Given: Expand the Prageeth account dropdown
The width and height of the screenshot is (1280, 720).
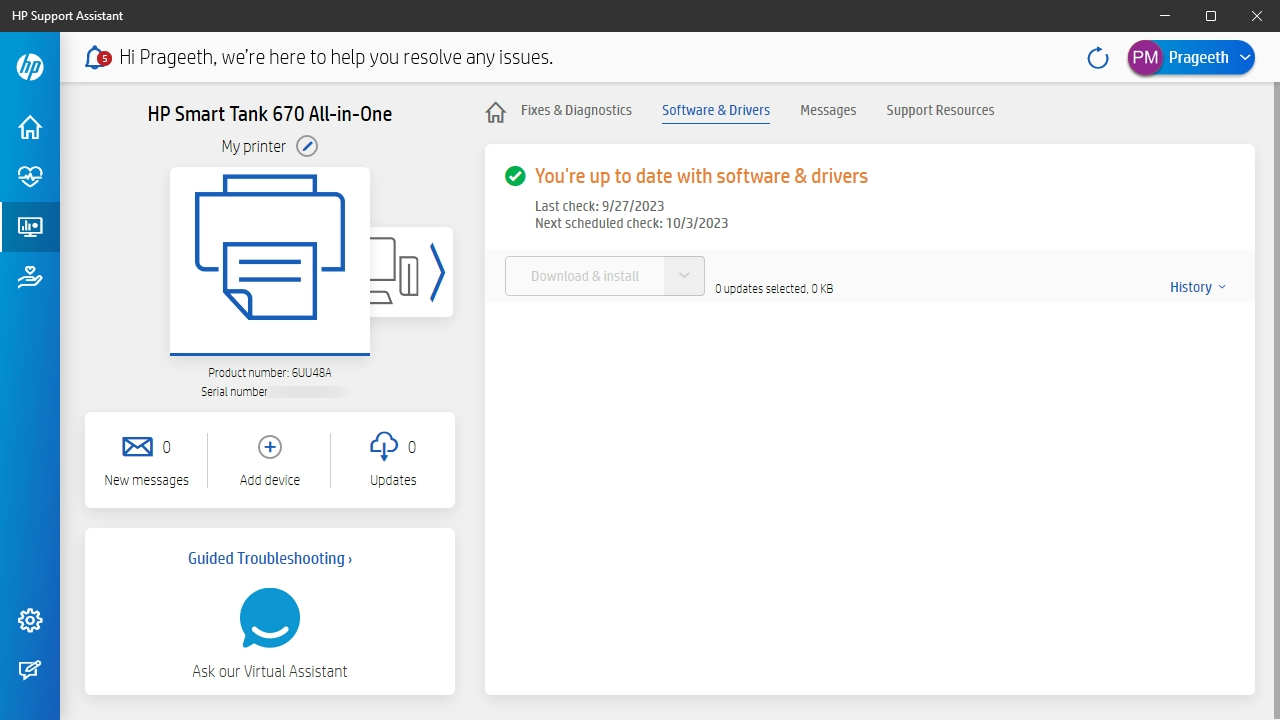Looking at the screenshot, I should (x=1245, y=58).
